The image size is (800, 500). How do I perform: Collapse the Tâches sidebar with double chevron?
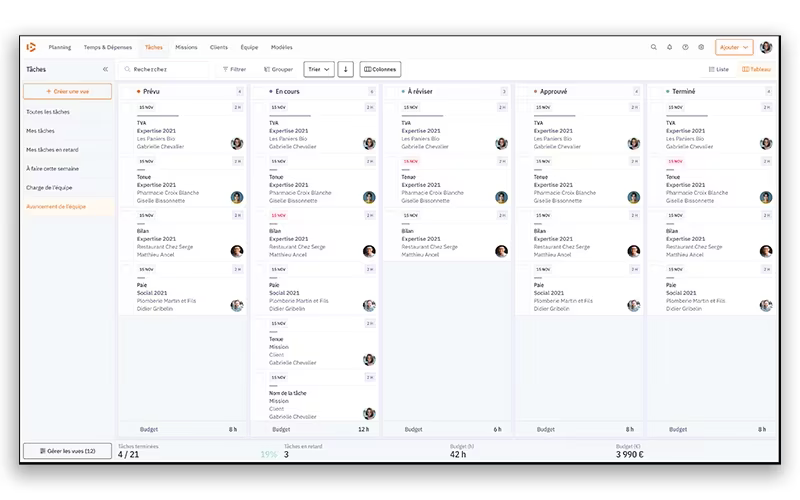coord(105,69)
